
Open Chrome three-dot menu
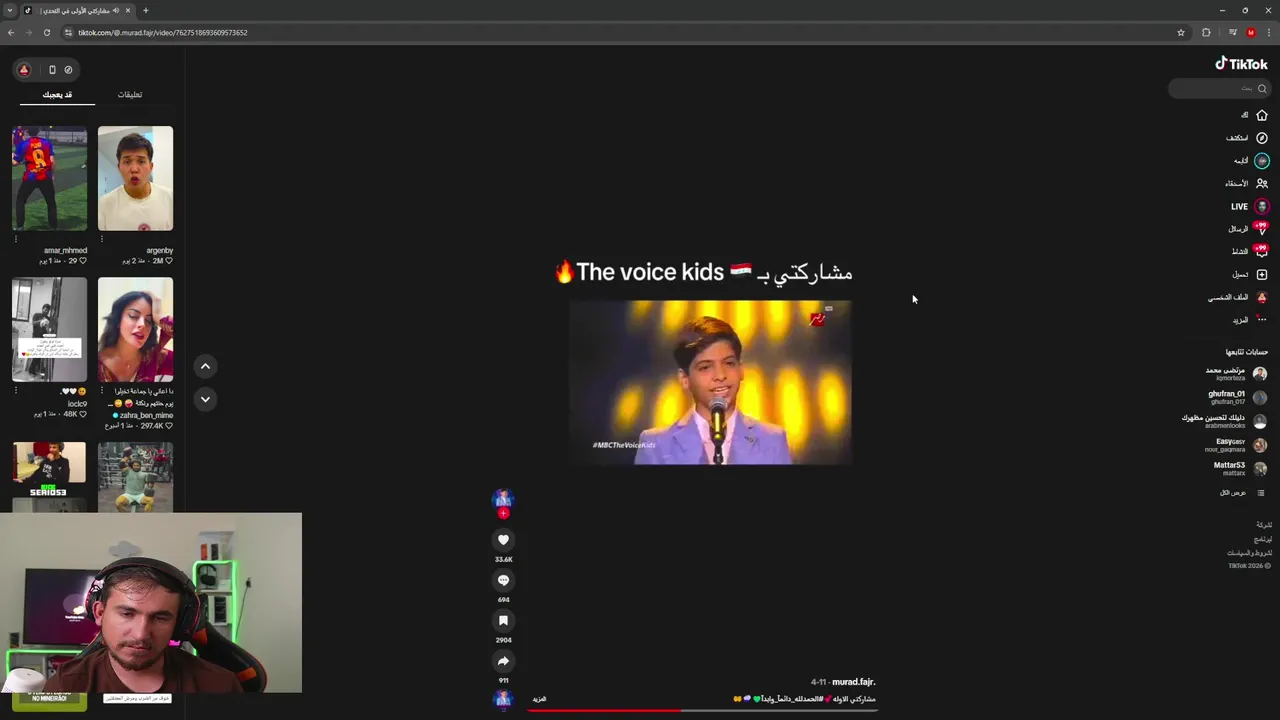[x=1268, y=32]
